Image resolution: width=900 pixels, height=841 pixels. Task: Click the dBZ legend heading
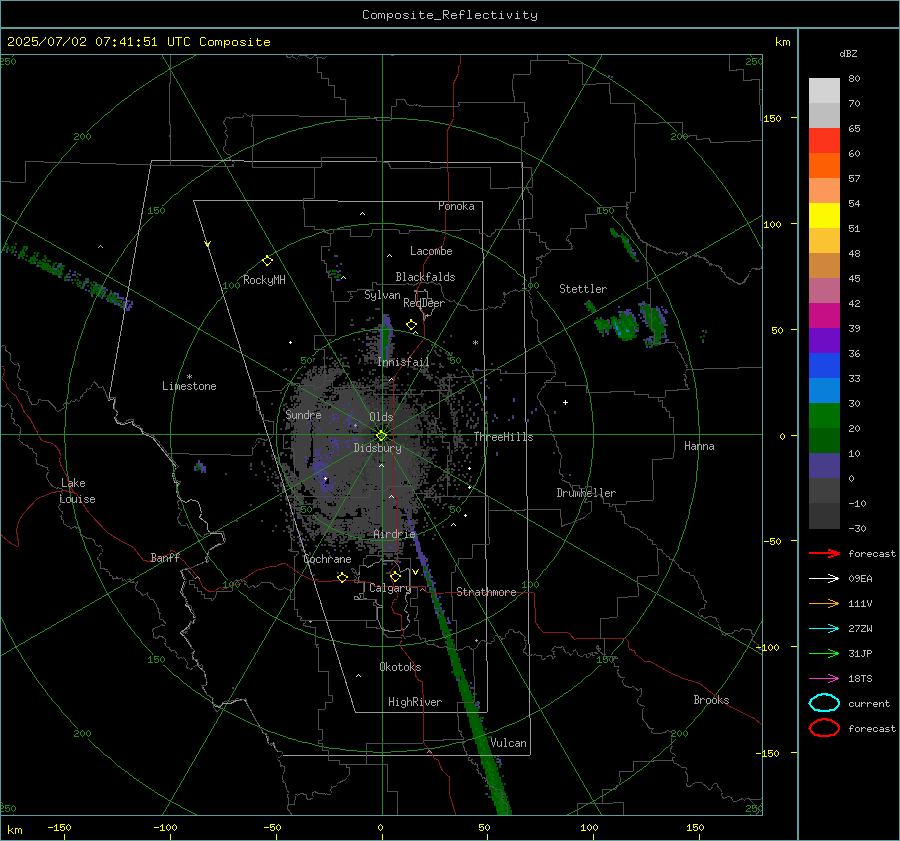point(848,54)
